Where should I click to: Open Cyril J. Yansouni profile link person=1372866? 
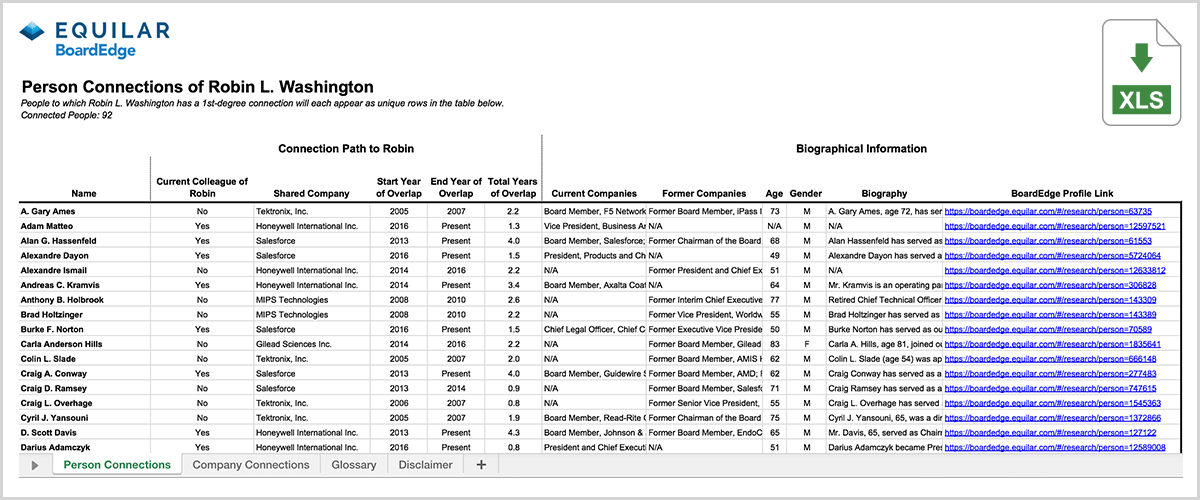pos(1053,417)
